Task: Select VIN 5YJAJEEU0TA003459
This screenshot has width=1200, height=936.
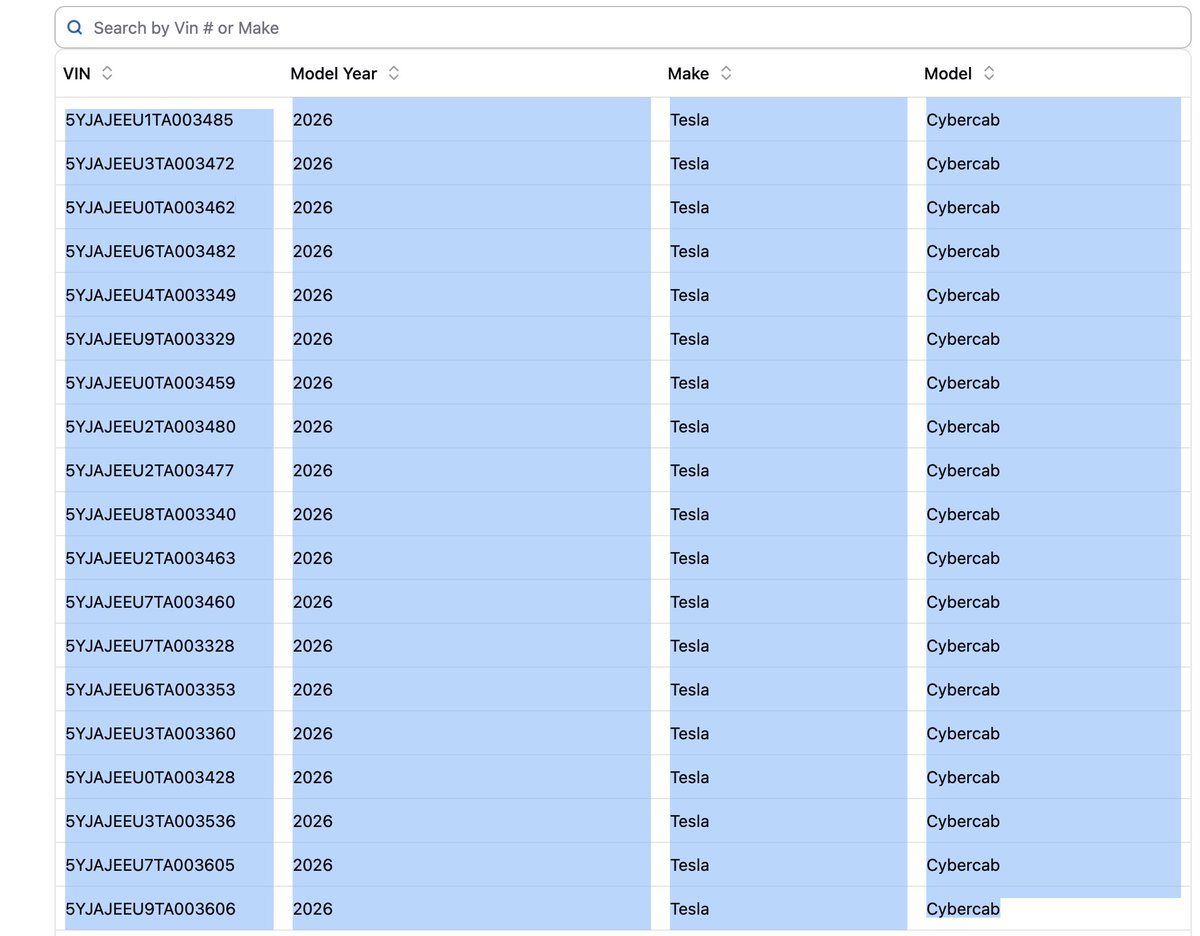Action: (150, 383)
